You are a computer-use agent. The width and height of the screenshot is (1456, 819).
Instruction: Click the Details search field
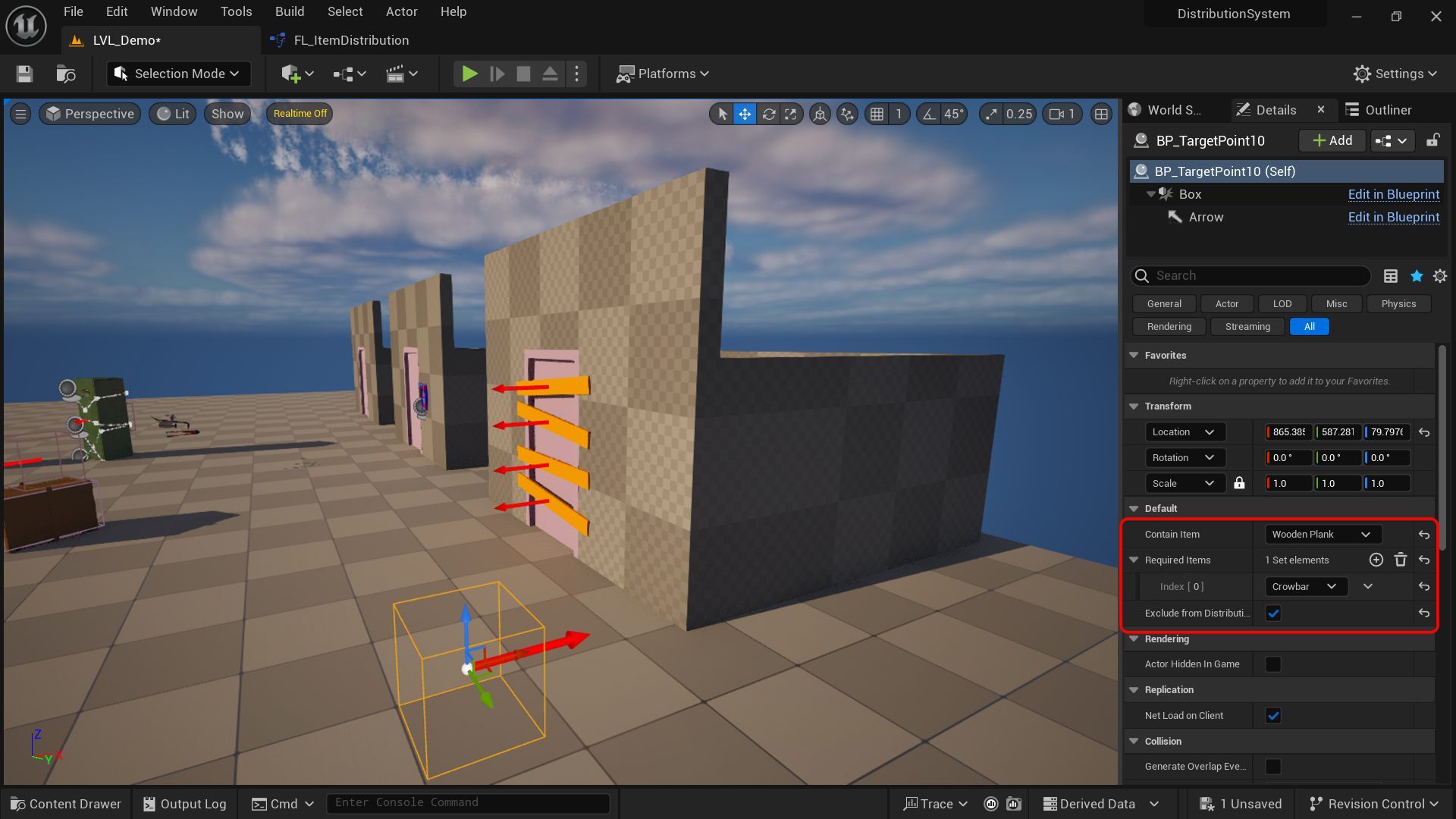pyautogui.click(x=1251, y=276)
